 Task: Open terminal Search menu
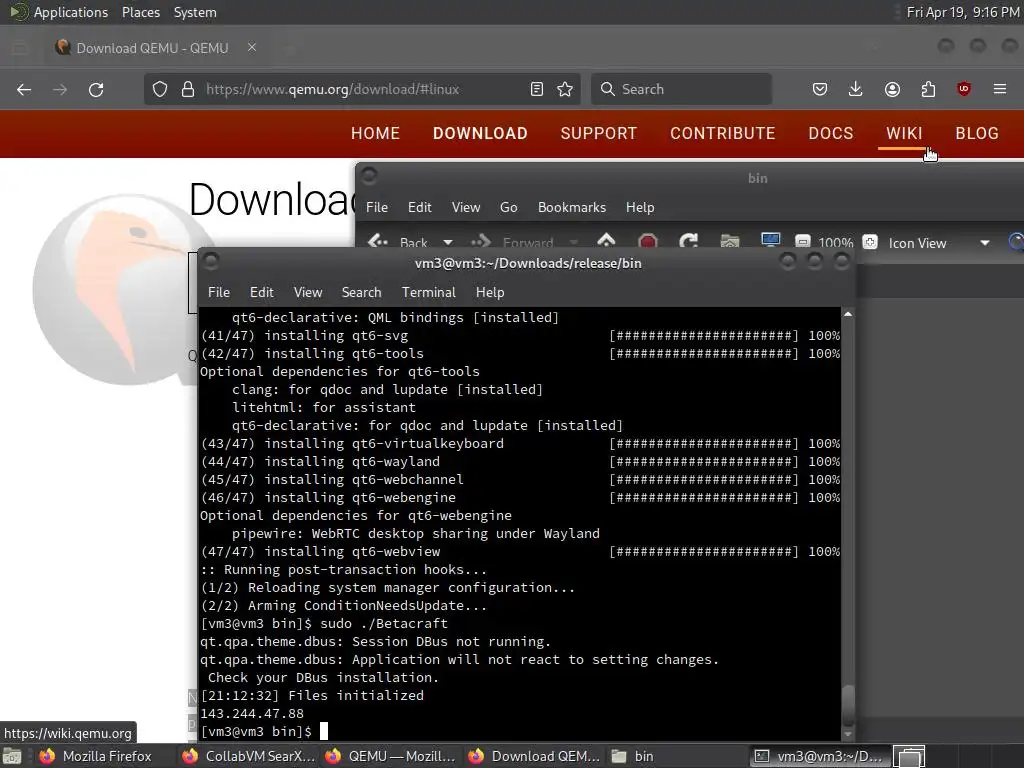[x=362, y=292]
